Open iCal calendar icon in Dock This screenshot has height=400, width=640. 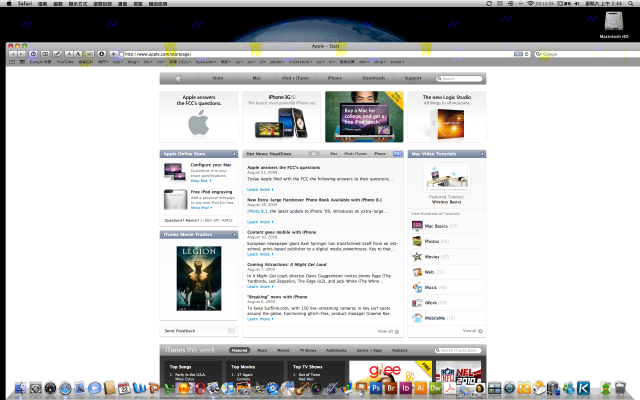coord(124,388)
